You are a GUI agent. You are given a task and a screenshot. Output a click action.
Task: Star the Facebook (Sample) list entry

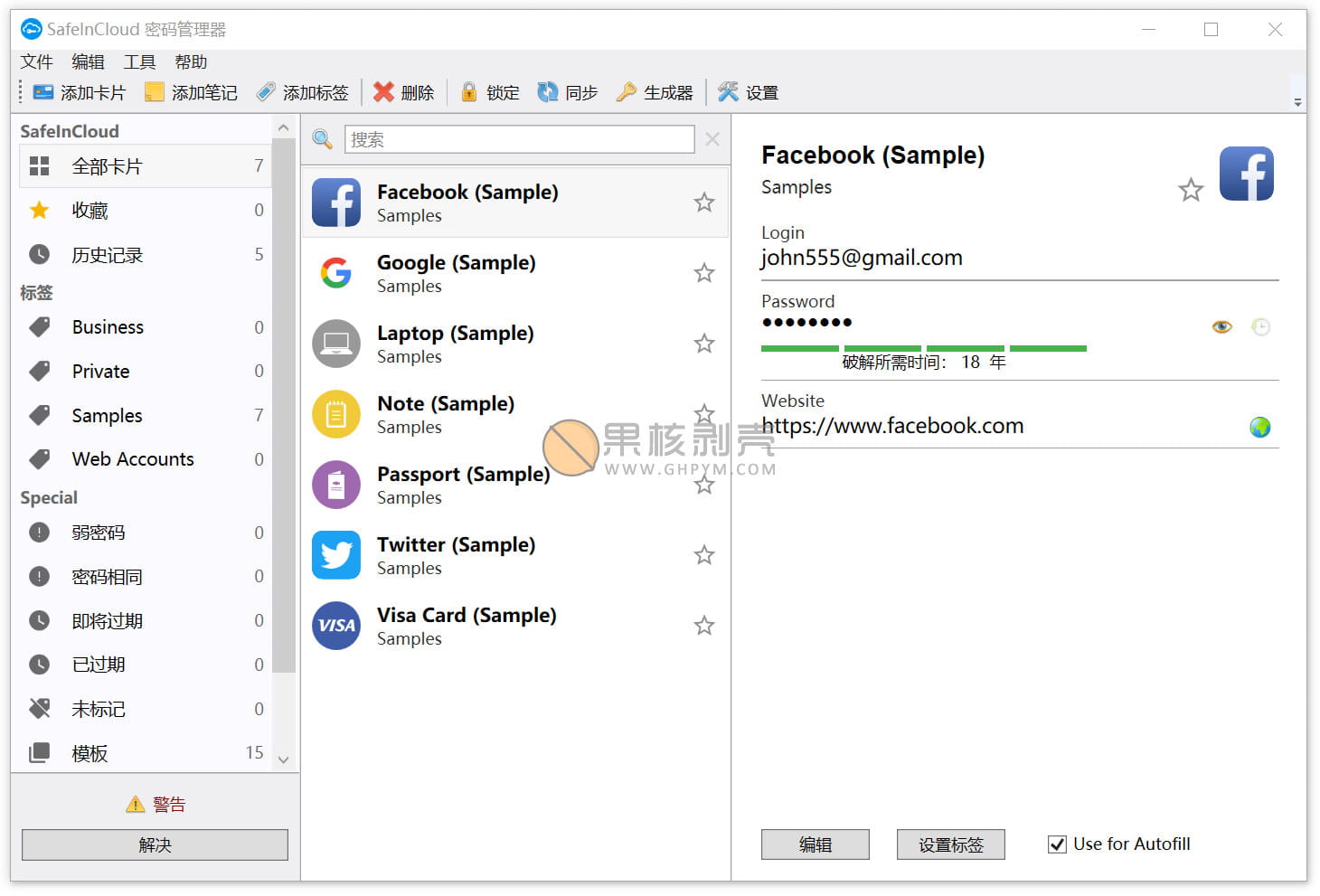pos(704,203)
